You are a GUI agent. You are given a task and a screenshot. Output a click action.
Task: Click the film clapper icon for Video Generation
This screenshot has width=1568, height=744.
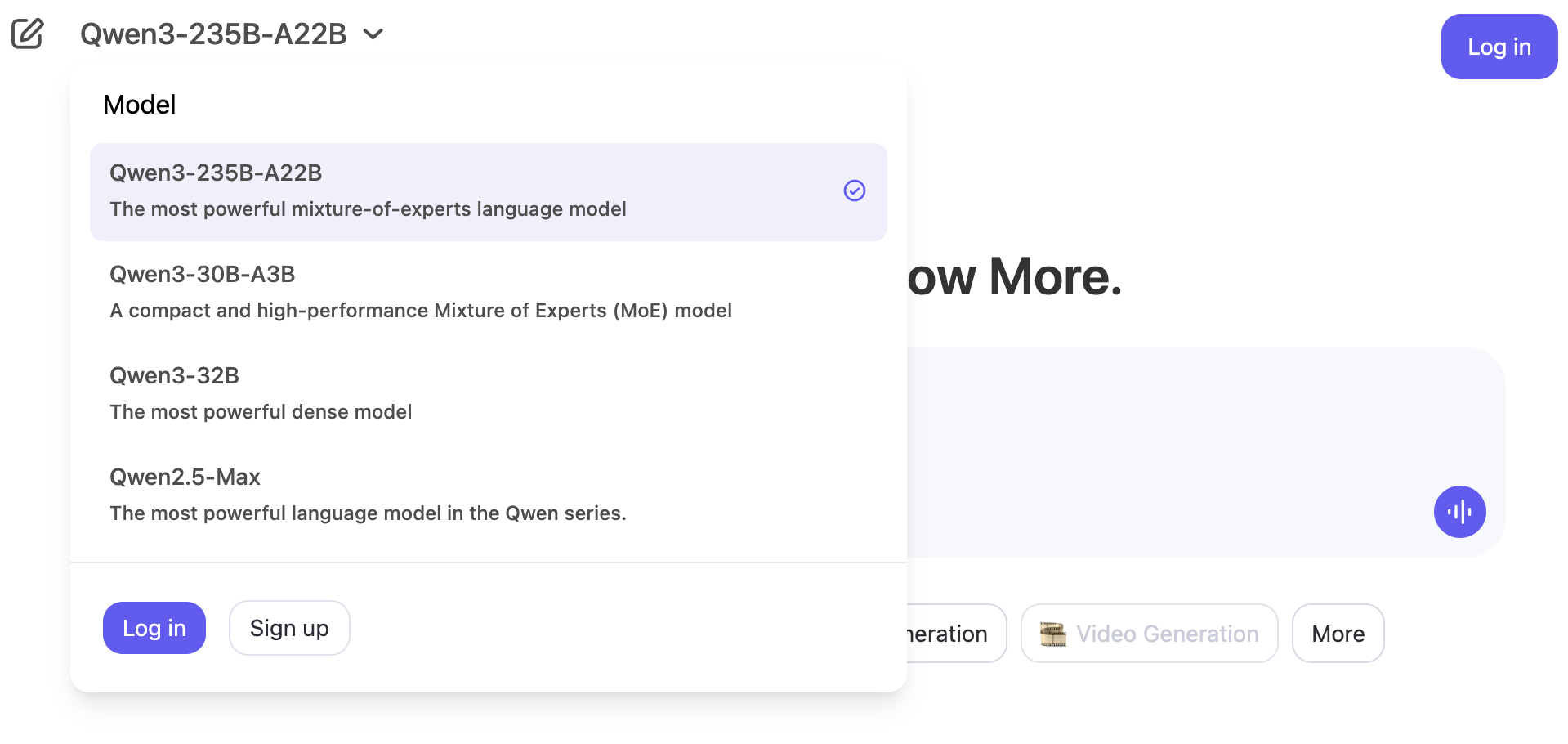(x=1052, y=634)
